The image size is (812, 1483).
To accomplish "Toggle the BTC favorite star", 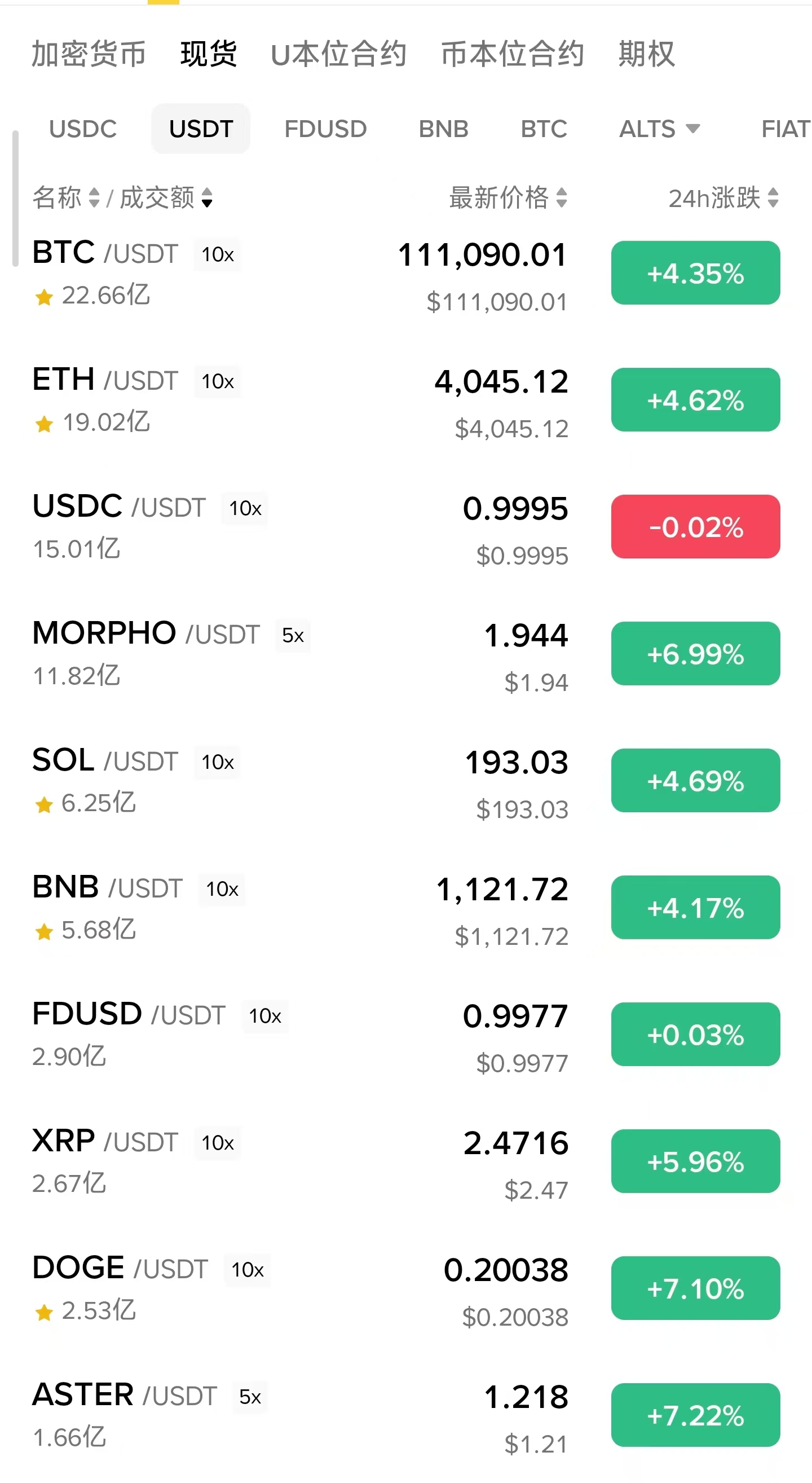I will click(44, 297).
